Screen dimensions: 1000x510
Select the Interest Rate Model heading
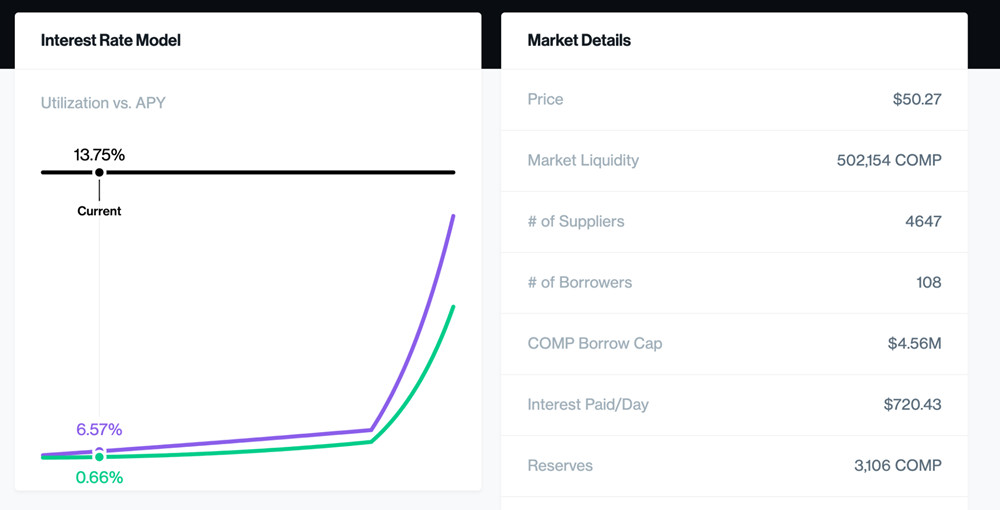(111, 40)
